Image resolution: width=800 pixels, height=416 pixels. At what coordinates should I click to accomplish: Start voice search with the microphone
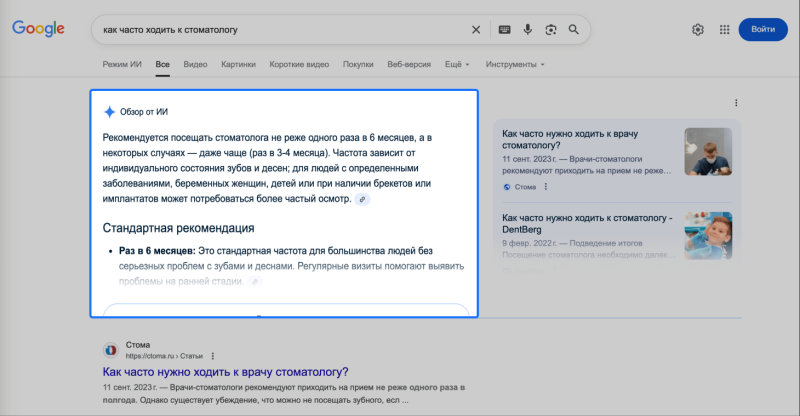click(527, 30)
